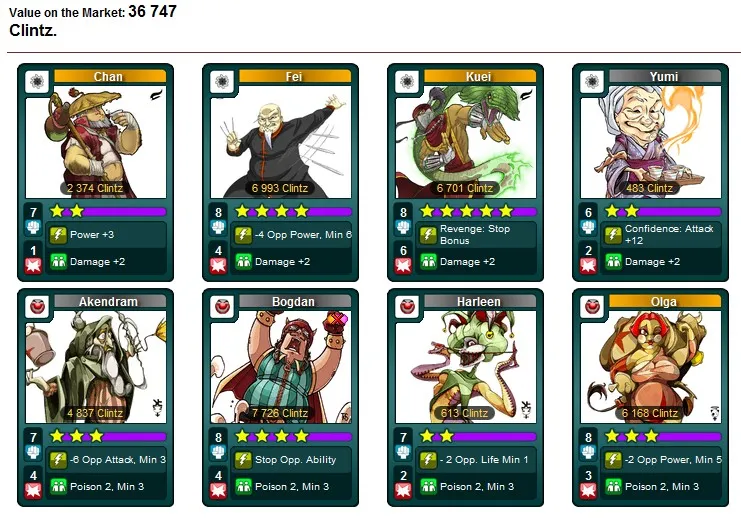Image resolution: width=741 pixels, height=518 pixels.
Task: Click the green bonus icon beside Yumi's 'Damage +2'
Action: (613, 261)
